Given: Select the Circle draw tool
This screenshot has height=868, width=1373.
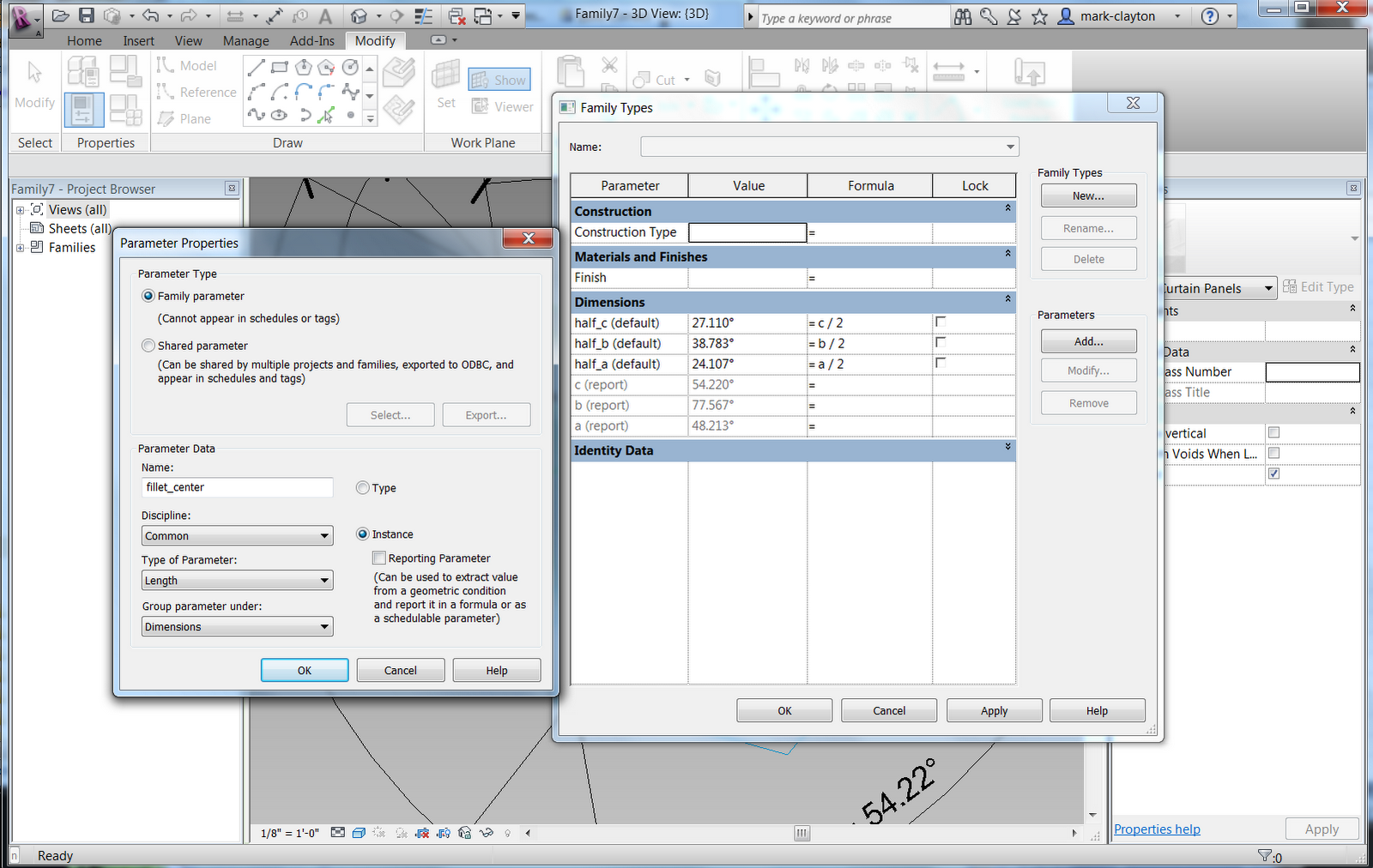Looking at the screenshot, I should coord(350,67).
